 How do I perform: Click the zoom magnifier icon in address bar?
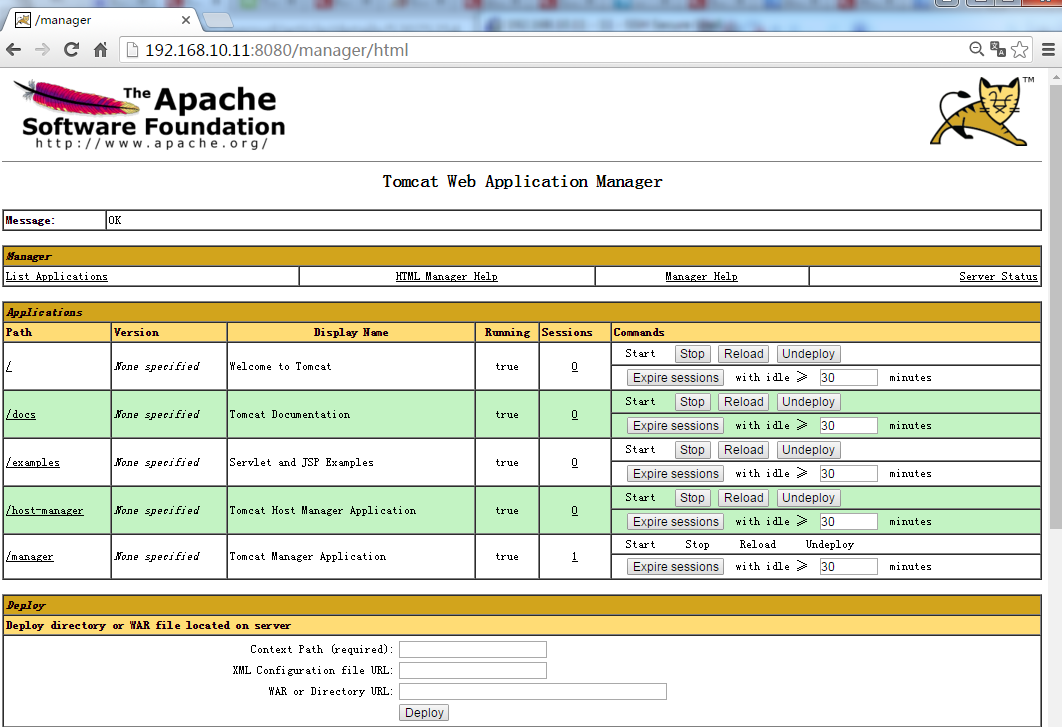[x=976, y=49]
